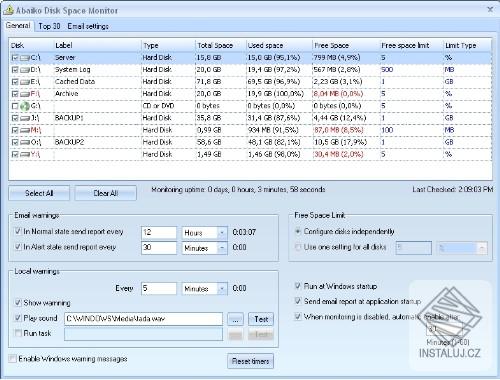Image resolution: width=500 pixels, height=380 pixels.
Task: Click the Type column header
Action: coord(168,45)
